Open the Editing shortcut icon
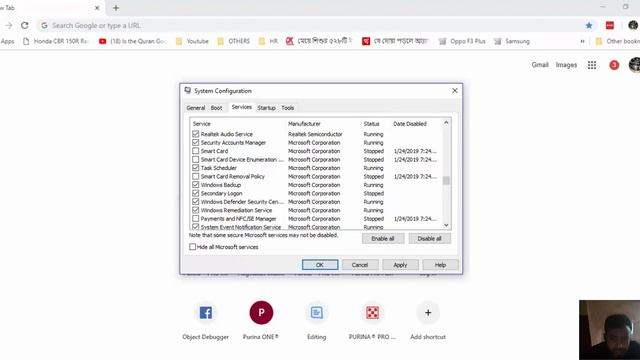Screen dimensions: 640x360 tap(317, 313)
